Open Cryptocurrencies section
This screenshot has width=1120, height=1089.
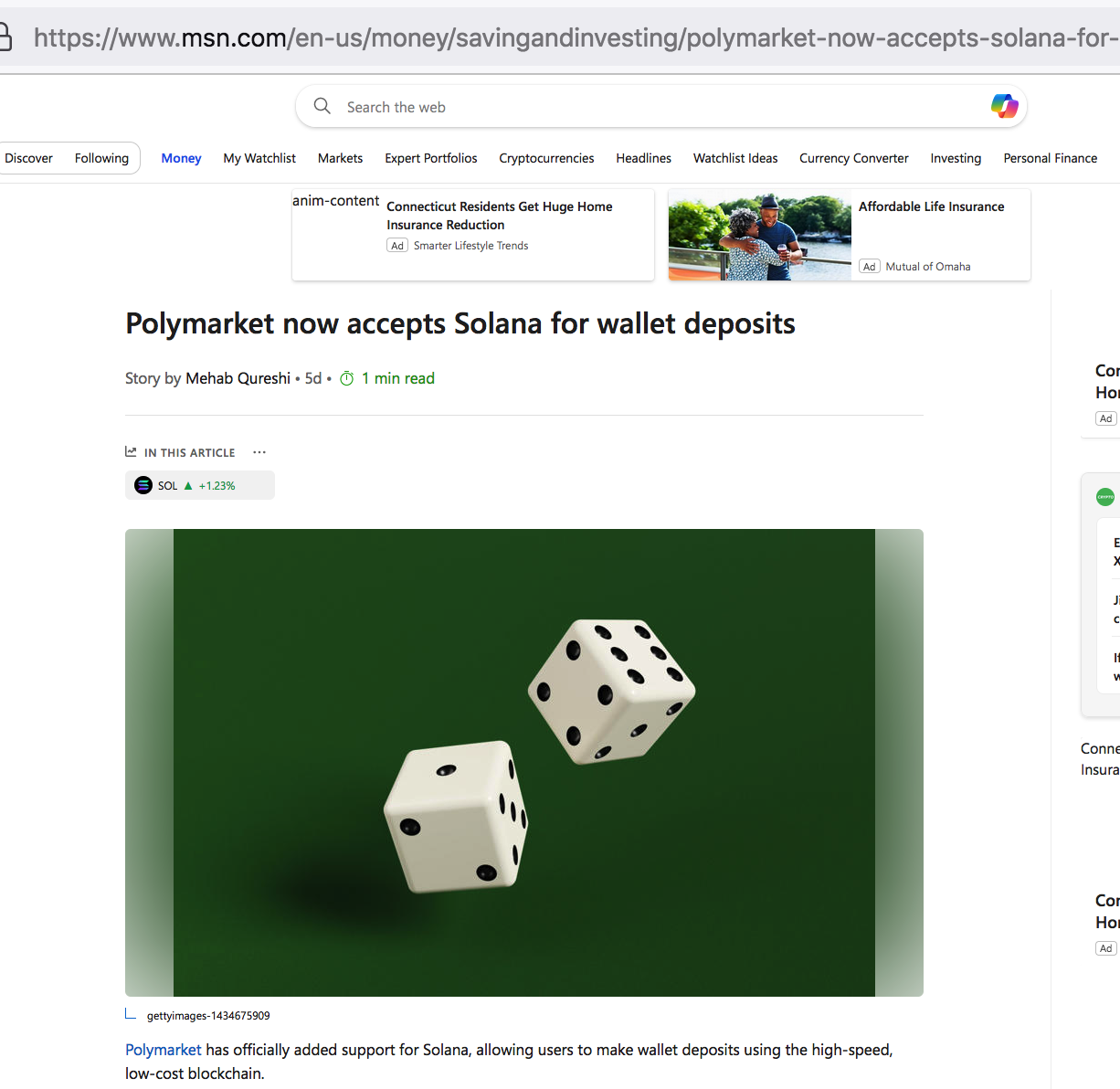[546, 158]
